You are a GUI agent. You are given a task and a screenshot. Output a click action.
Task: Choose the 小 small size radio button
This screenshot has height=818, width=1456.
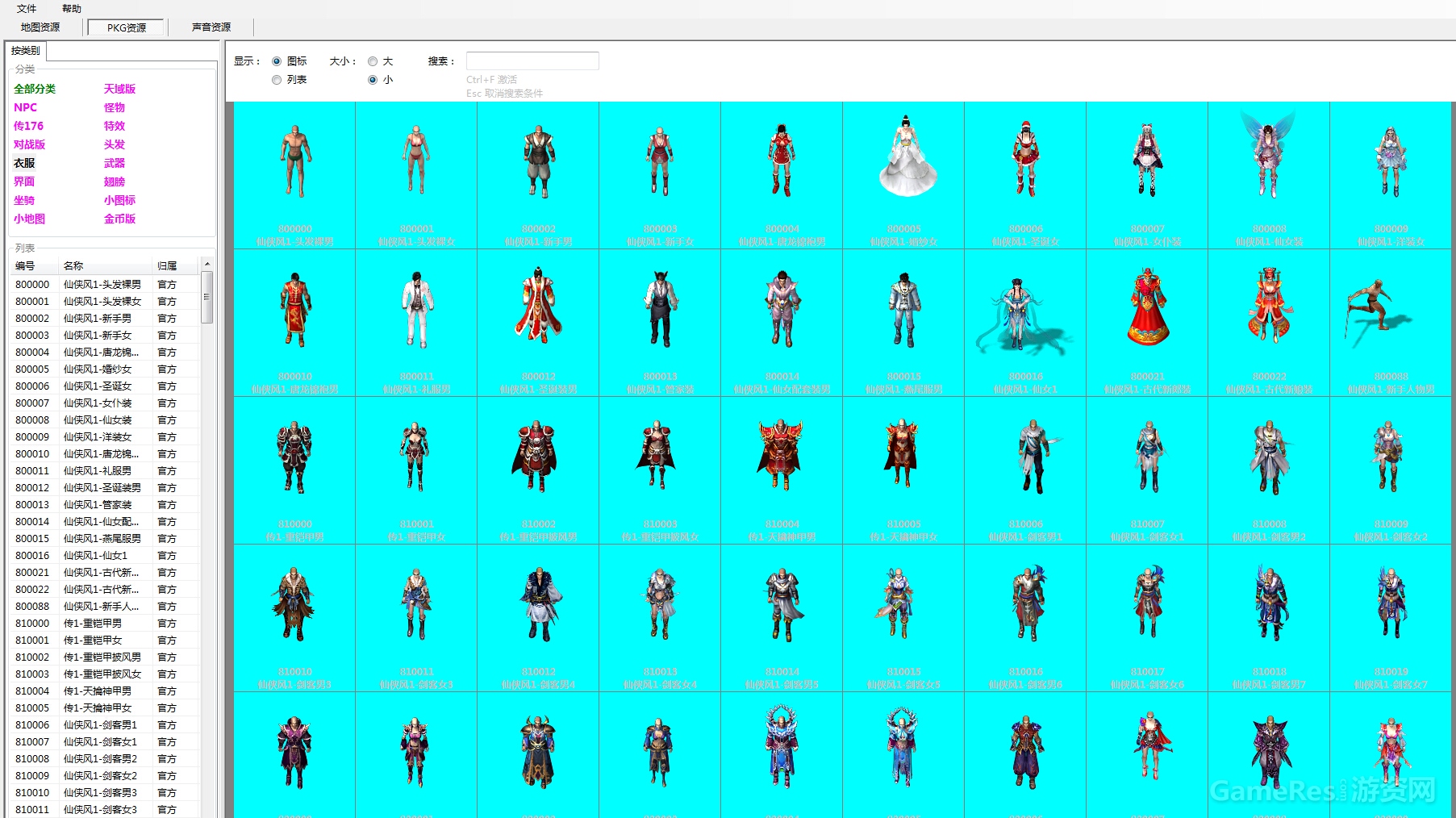click(x=373, y=80)
